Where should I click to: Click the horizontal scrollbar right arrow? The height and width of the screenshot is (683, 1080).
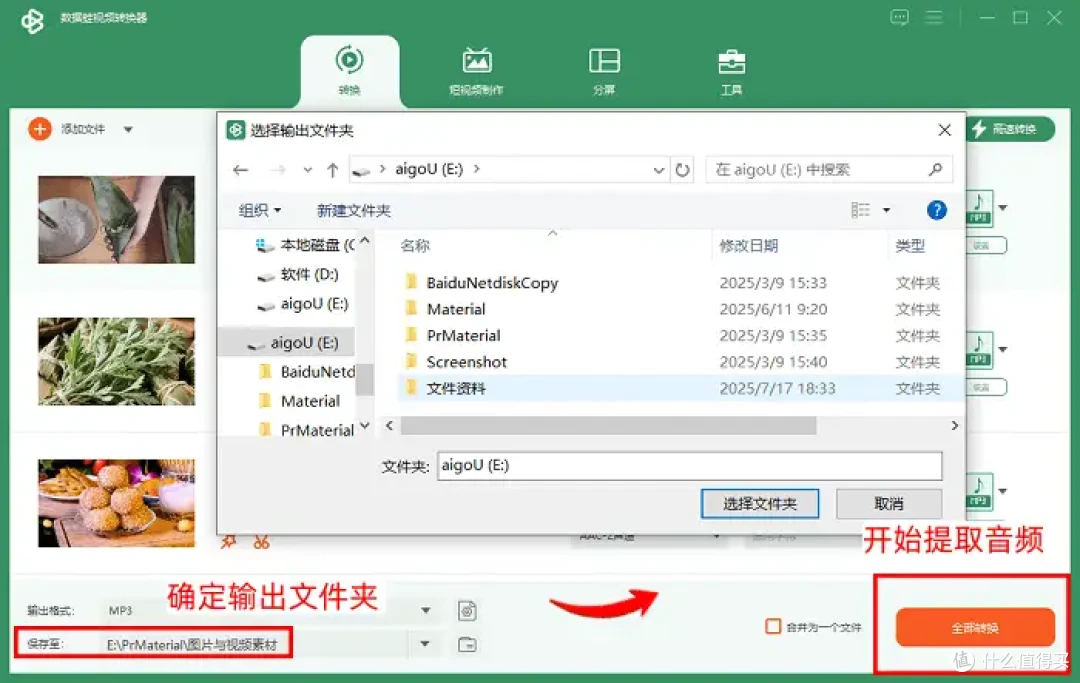coord(954,426)
